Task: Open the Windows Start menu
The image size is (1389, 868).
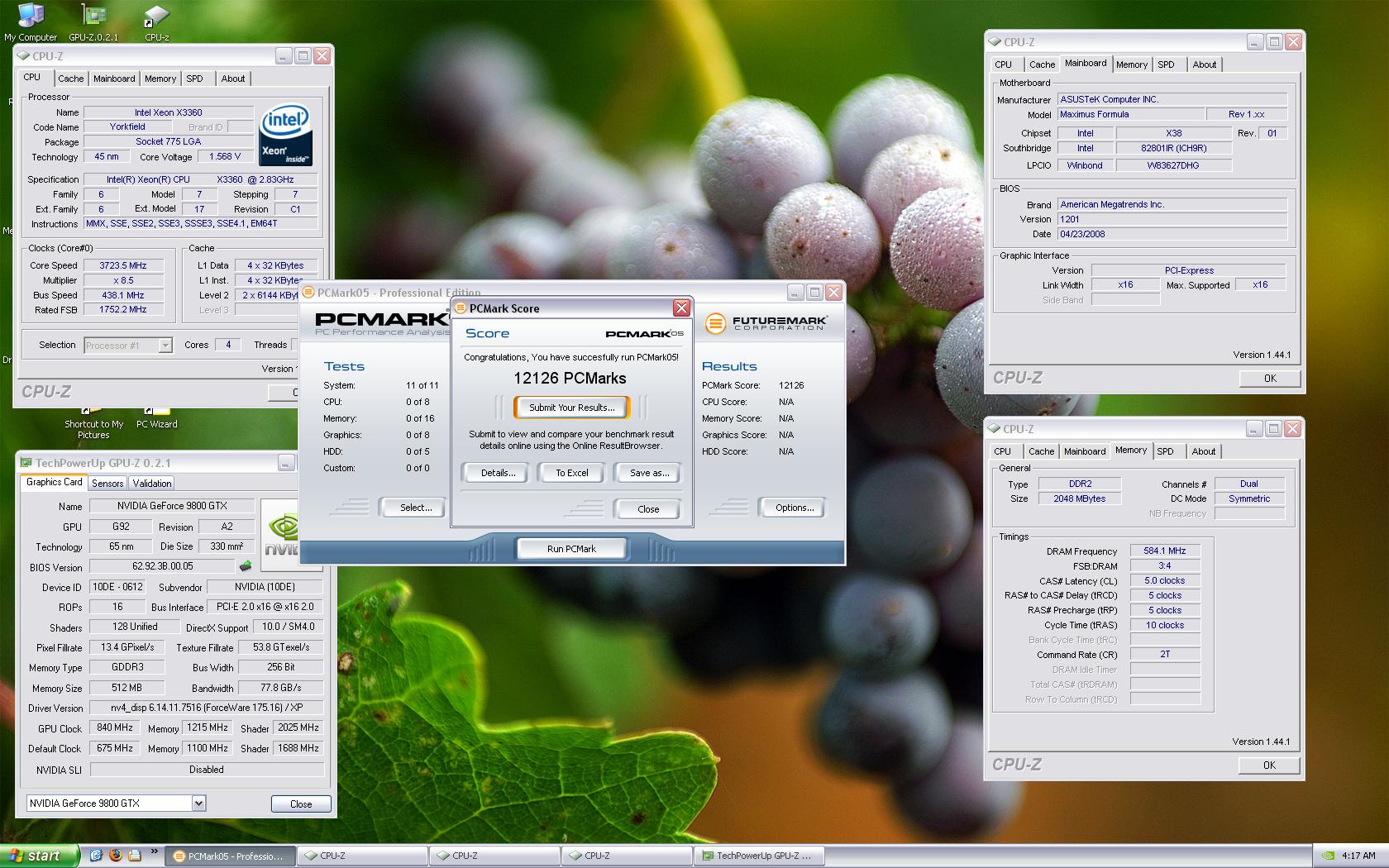Action: (40, 856)
